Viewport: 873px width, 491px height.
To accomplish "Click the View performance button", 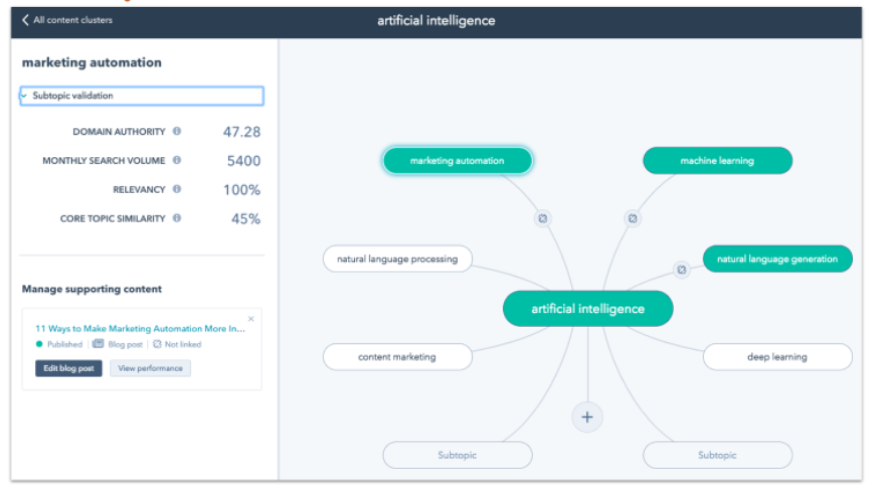I will (150, 368).
